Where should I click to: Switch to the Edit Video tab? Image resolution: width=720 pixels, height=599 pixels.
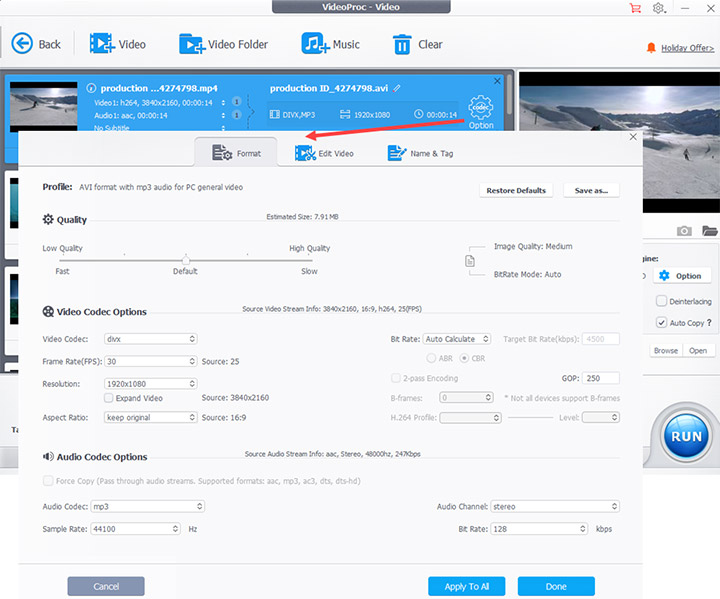point(324,153)
